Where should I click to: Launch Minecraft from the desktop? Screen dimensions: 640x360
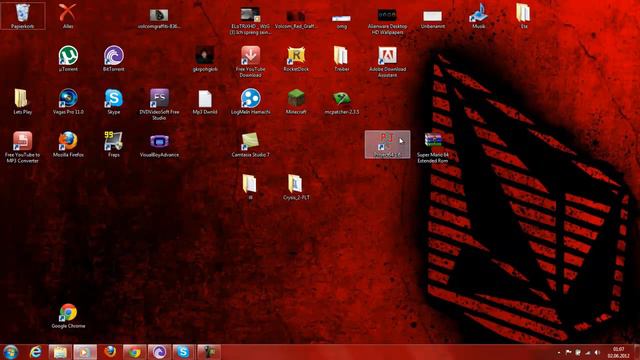click(296, 102)
